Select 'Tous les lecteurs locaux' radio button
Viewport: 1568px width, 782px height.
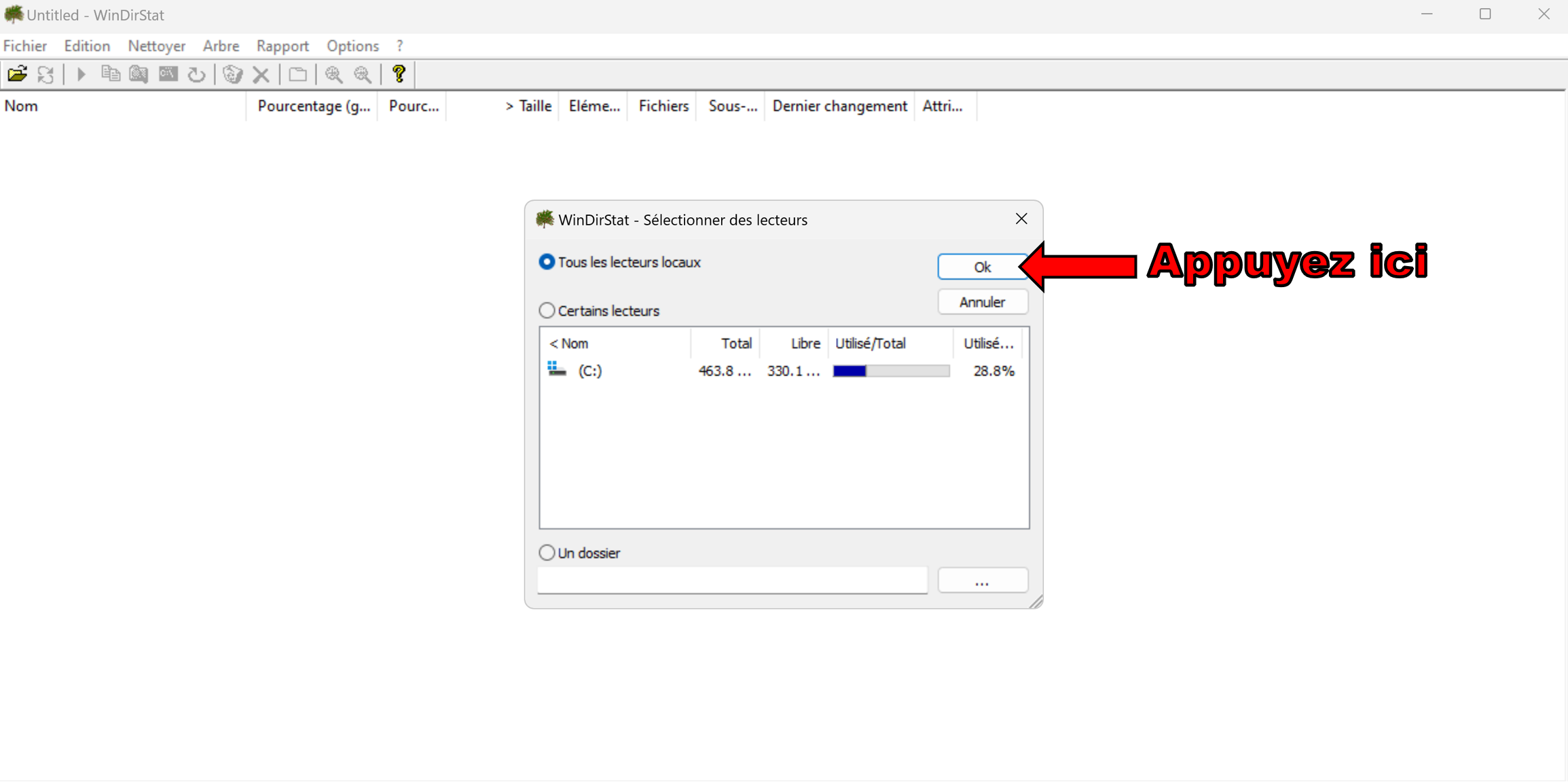coord(547,262)
